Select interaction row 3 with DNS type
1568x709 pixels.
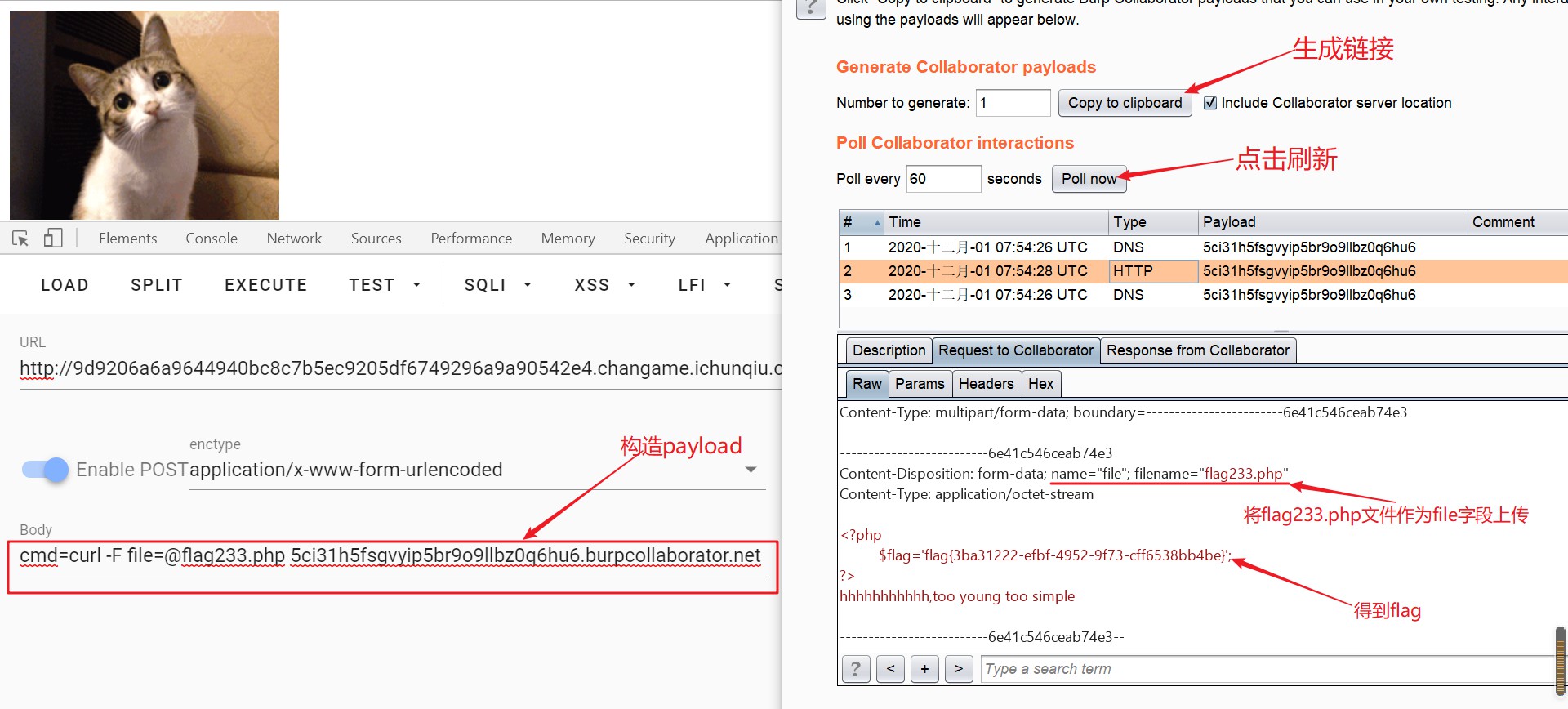[x=1203, y=295]
